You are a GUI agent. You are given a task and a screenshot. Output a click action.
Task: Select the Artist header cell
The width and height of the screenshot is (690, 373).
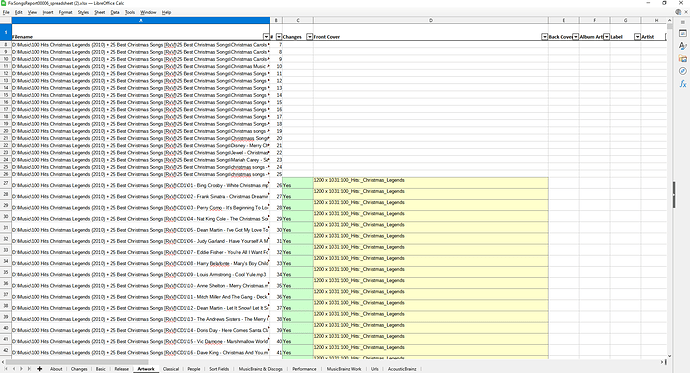tap(653, 32)
